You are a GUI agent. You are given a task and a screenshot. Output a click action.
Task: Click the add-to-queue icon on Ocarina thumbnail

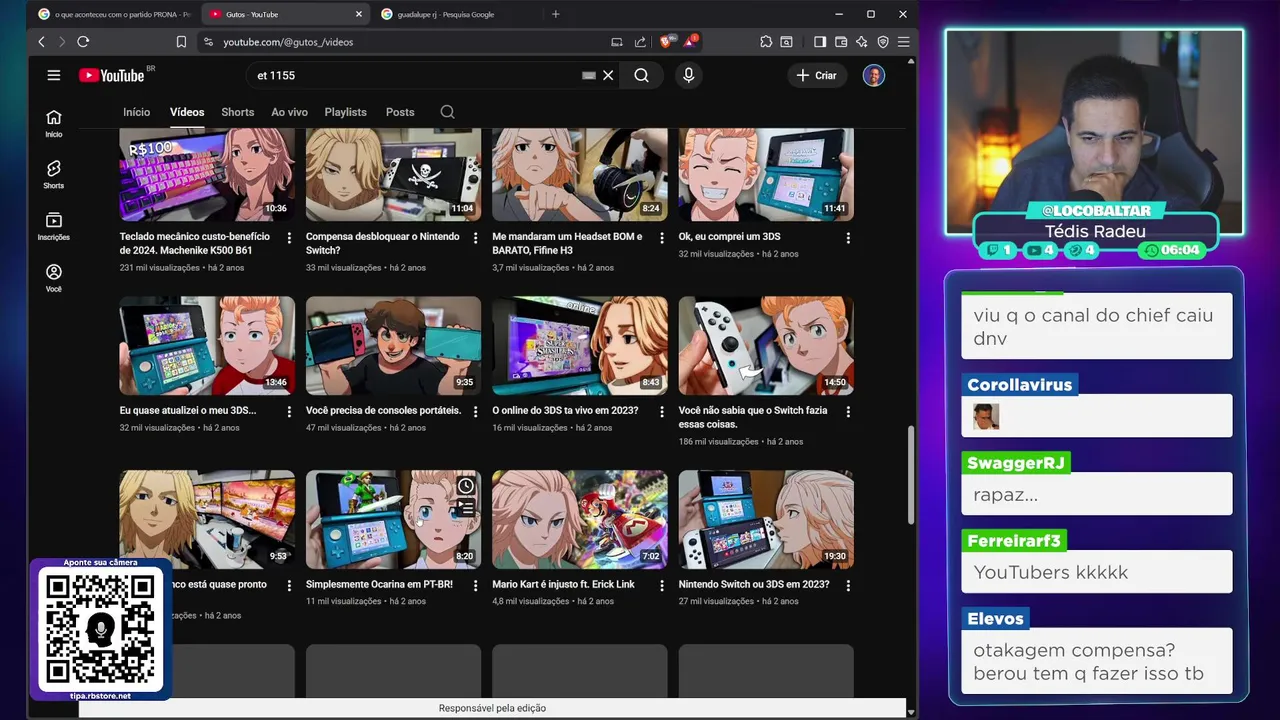click(466, 508)
